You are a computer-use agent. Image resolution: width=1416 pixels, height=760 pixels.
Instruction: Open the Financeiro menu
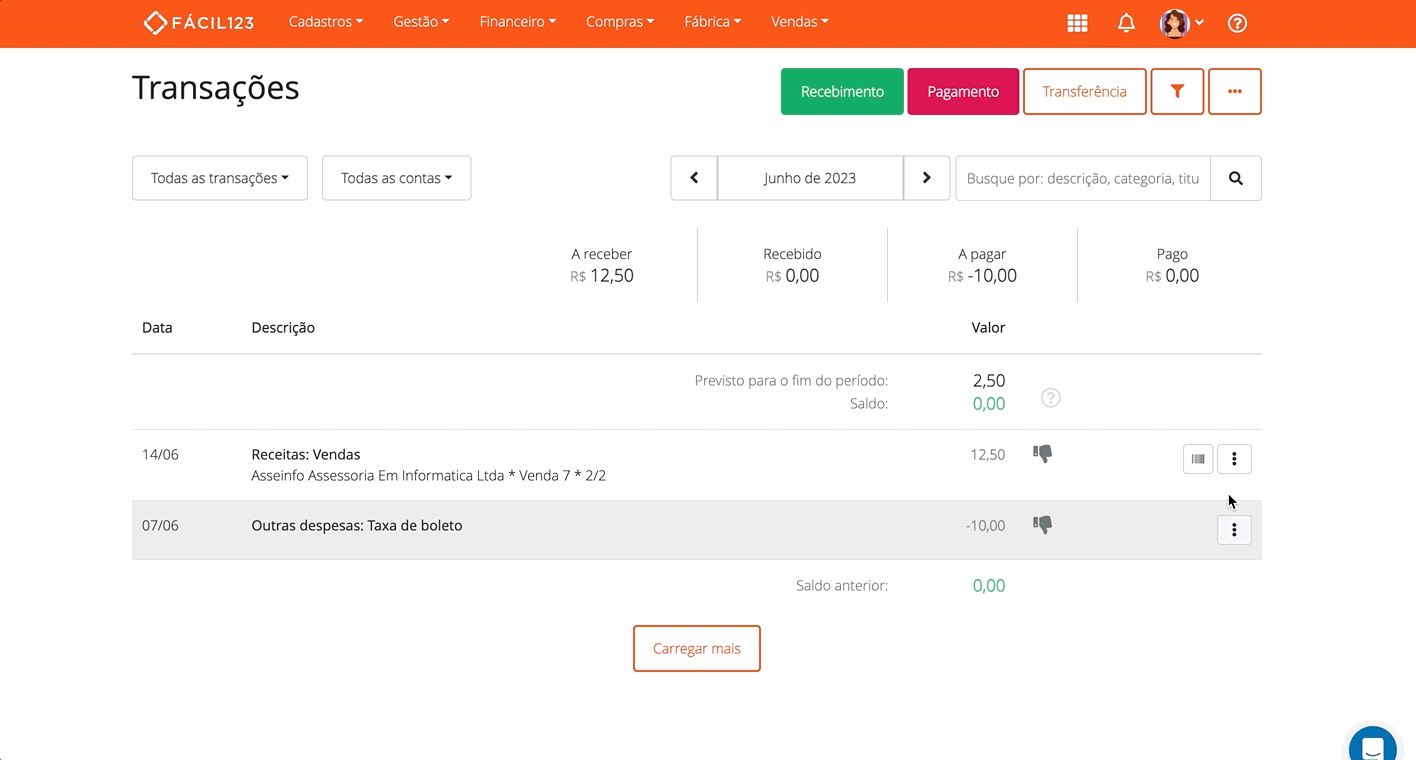click(516, 21)
